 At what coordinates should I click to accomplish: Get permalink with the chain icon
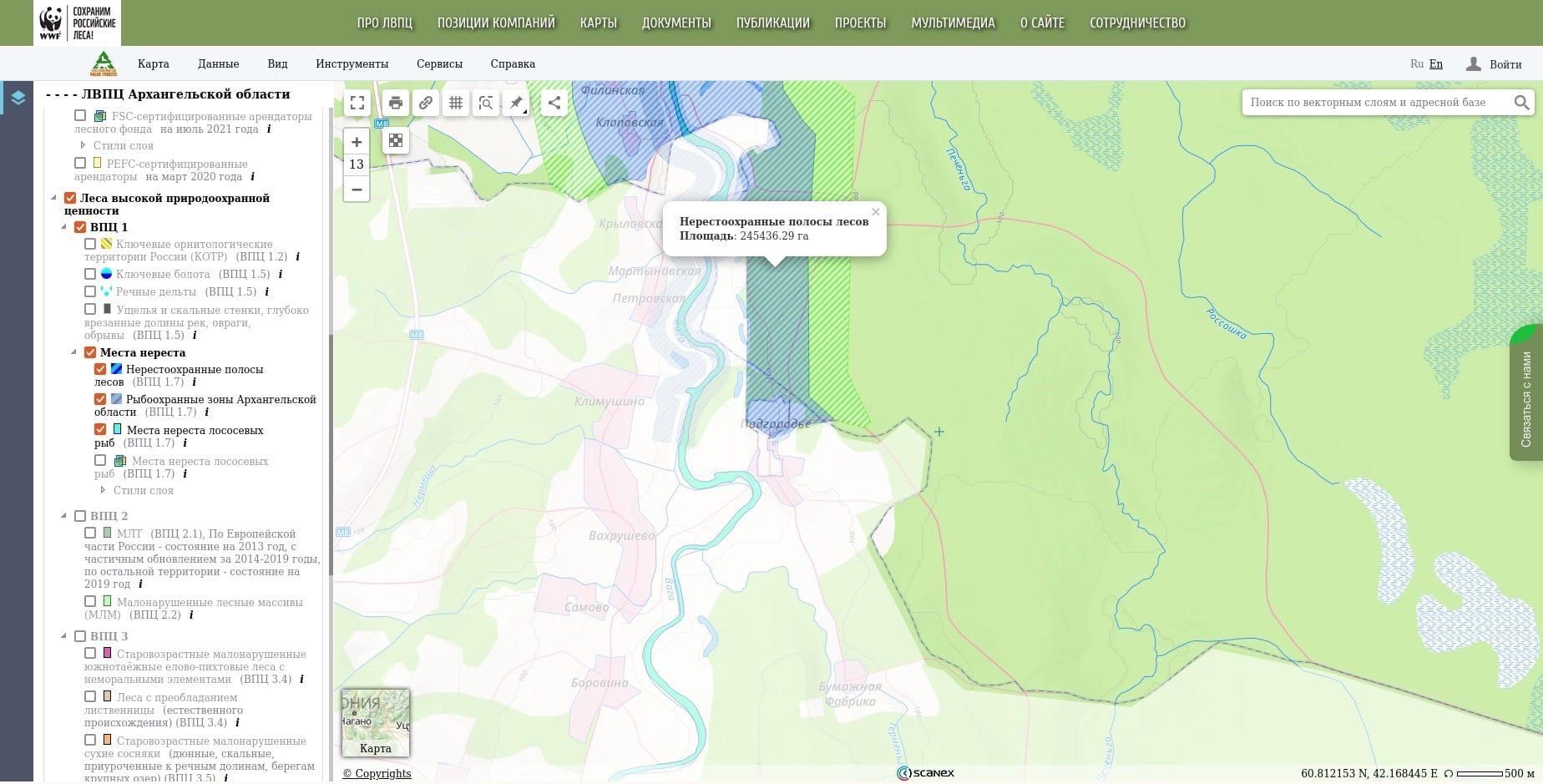point(426,103)
